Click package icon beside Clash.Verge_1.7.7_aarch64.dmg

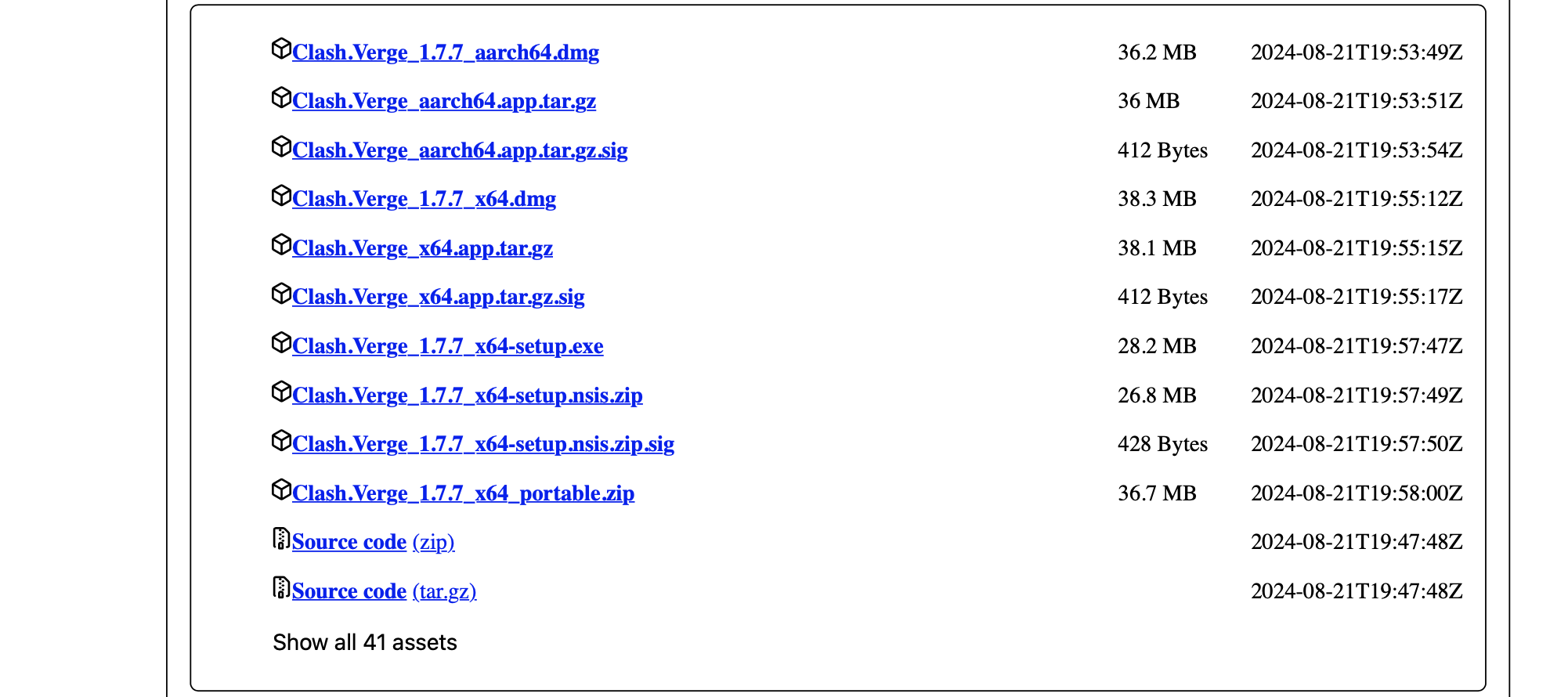pos(282,49)
